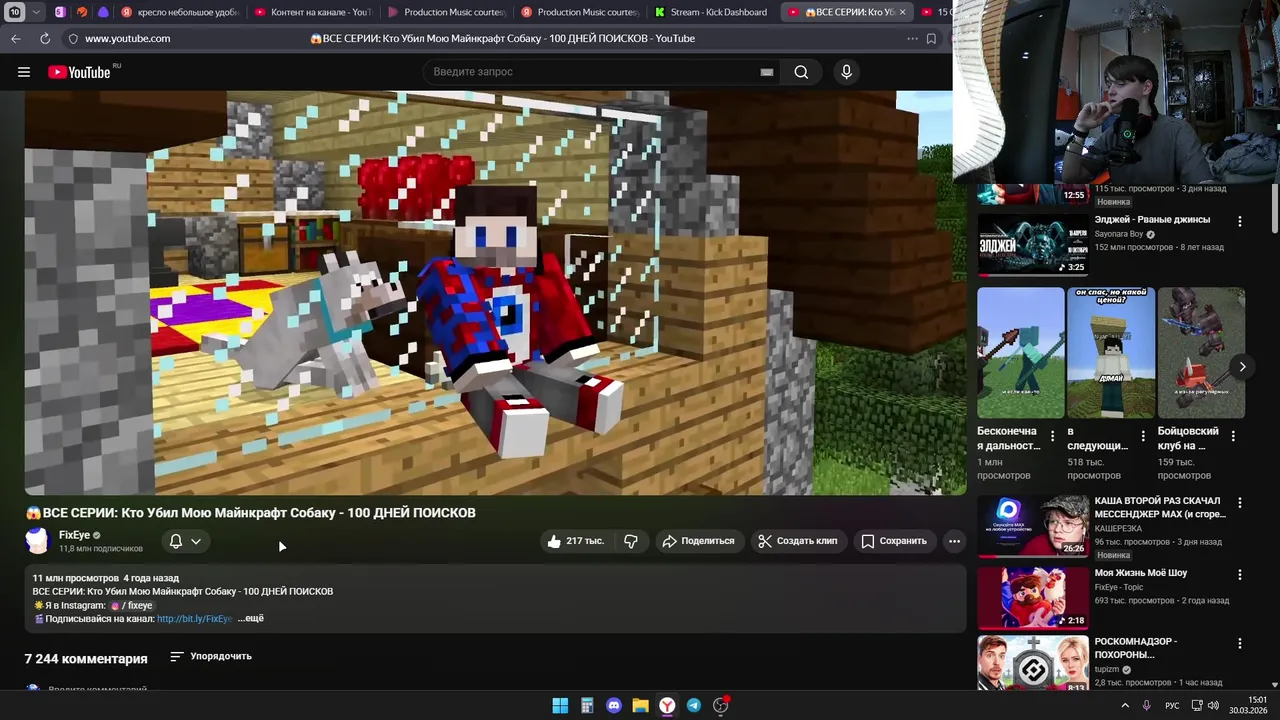Open pinned tab with purple icon
1280x720 pixels.
(103, 12)
